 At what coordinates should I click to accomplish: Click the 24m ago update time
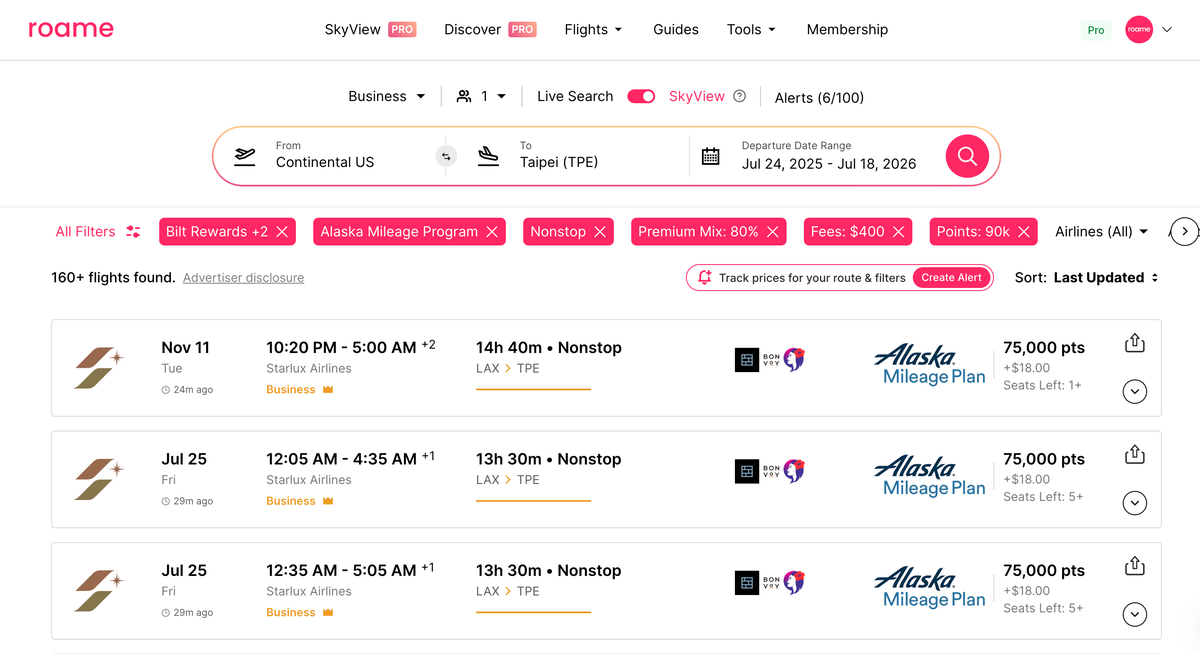pyautogui.click(x=187, y=390)
